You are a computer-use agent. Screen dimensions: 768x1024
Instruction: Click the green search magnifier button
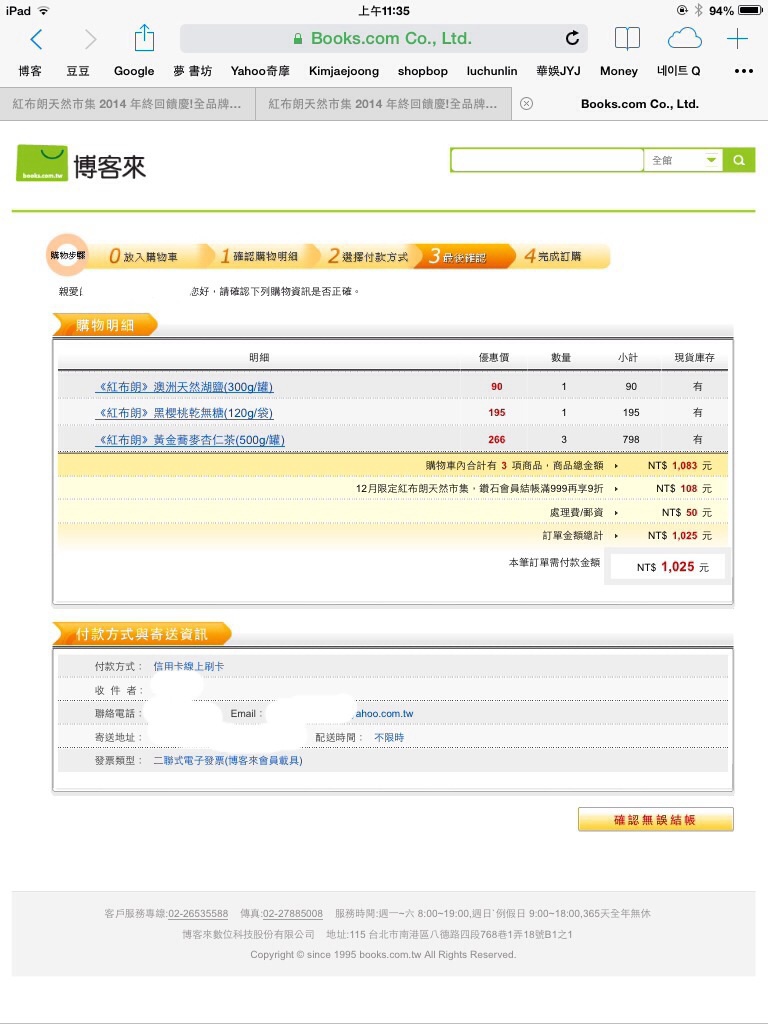739,160
